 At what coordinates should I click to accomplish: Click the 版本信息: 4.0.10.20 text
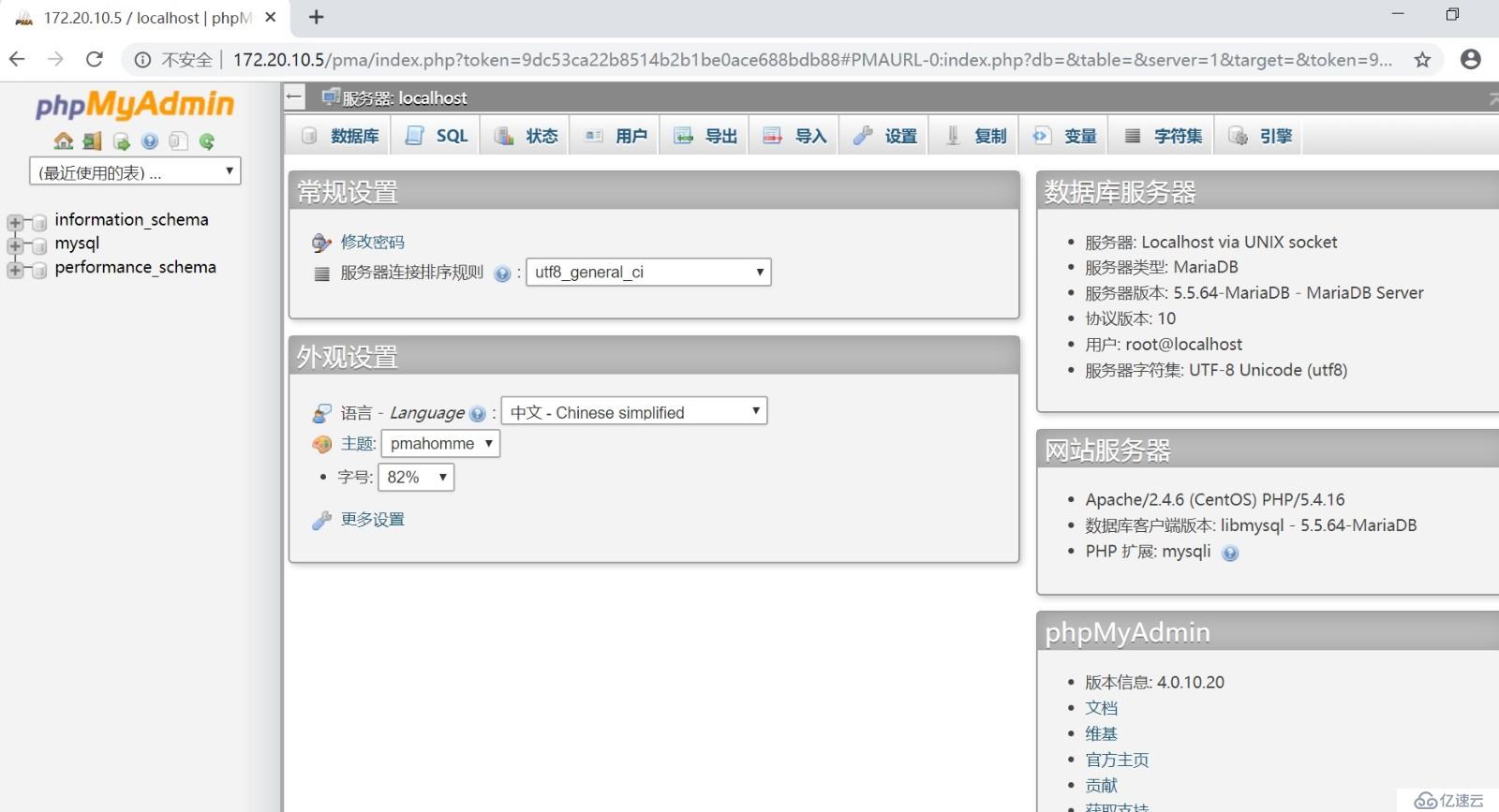(1155, 683)
